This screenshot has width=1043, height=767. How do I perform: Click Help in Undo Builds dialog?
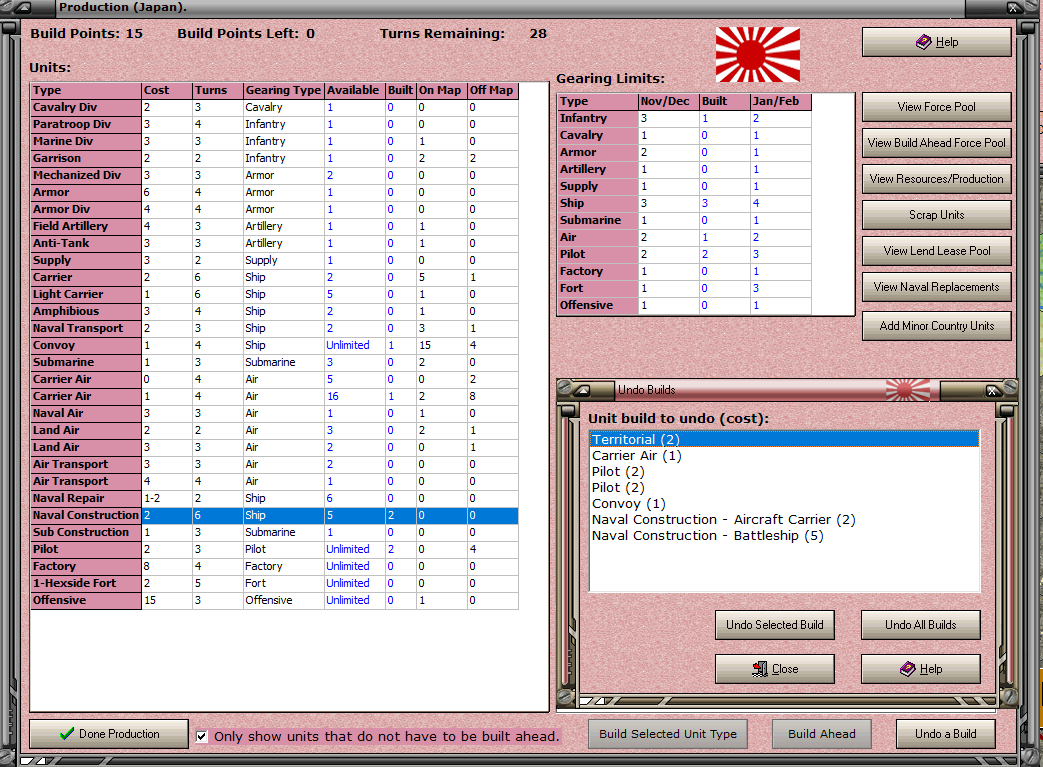click(921, 669)
